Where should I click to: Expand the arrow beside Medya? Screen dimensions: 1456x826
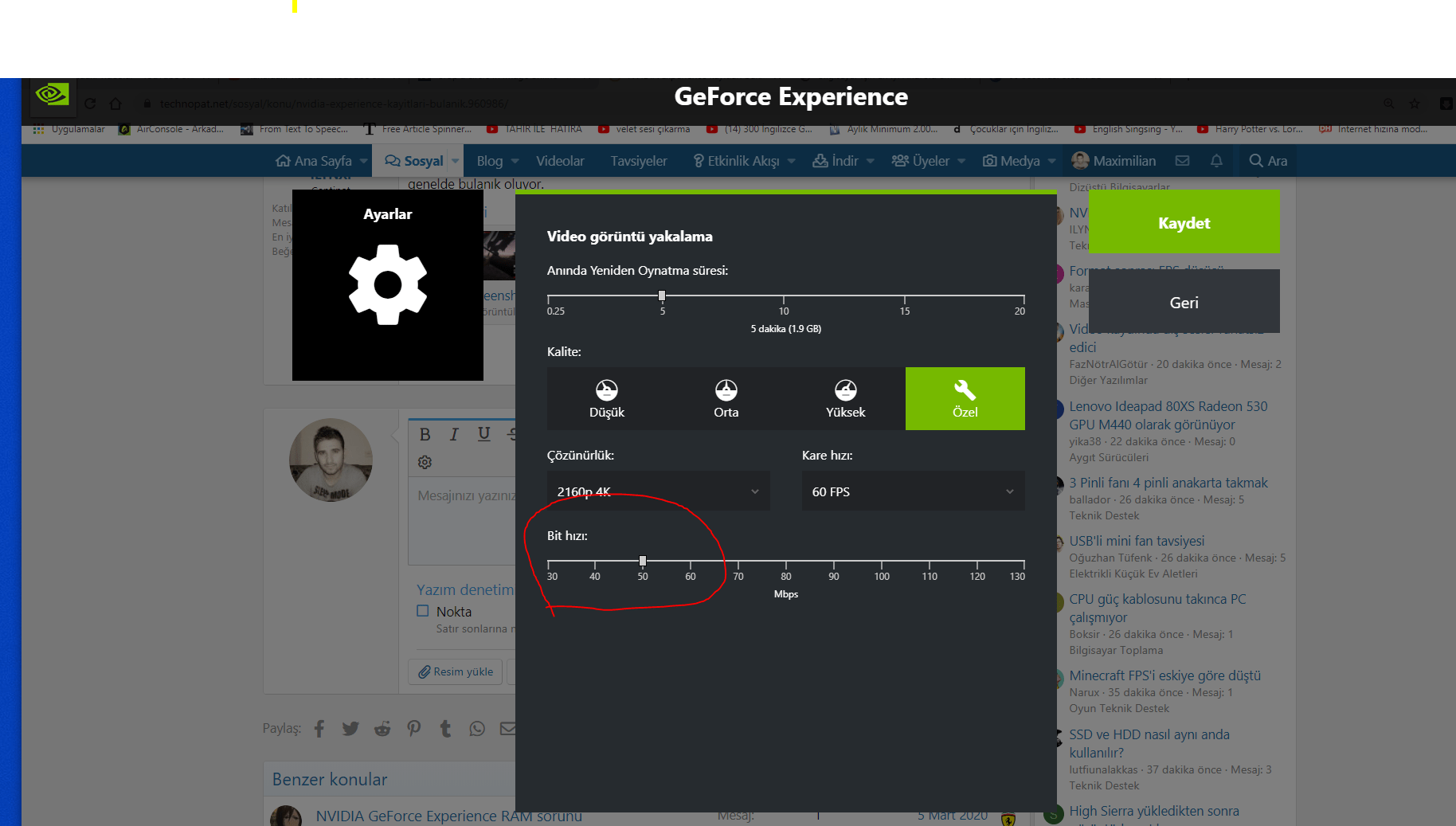[1052, 161]
